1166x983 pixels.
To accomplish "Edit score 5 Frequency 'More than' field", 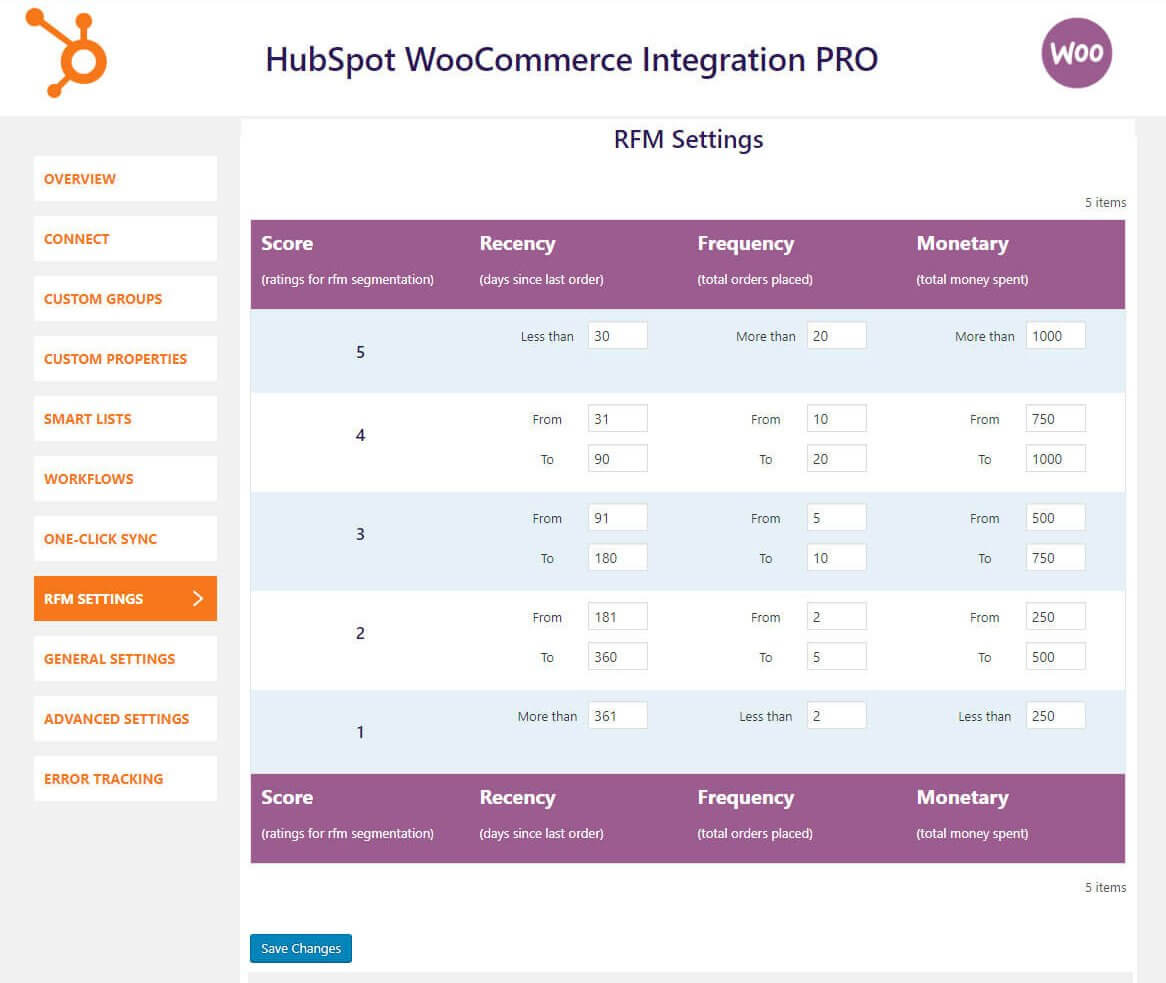I will (836, 335).
